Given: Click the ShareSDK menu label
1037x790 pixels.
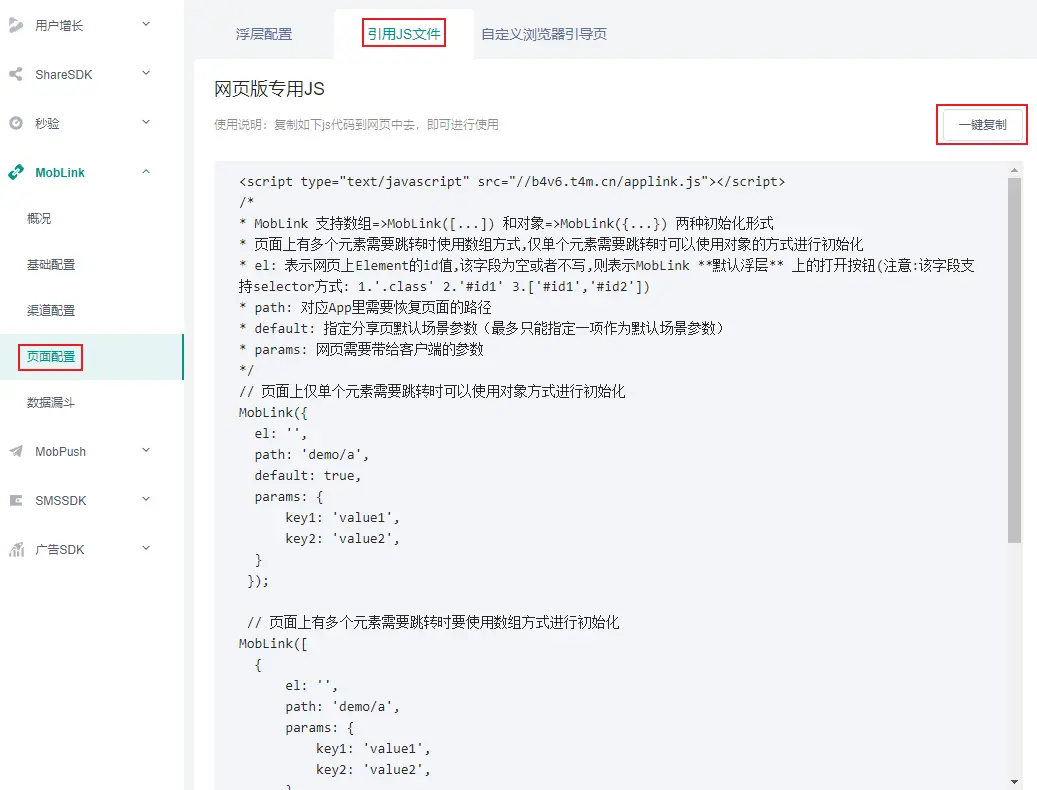Looking at the screenshot, I should tap(63, 75).
